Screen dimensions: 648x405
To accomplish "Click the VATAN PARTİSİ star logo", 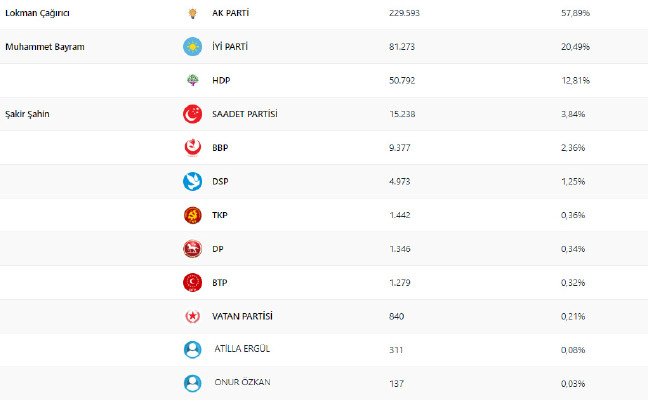I will 192,316.
